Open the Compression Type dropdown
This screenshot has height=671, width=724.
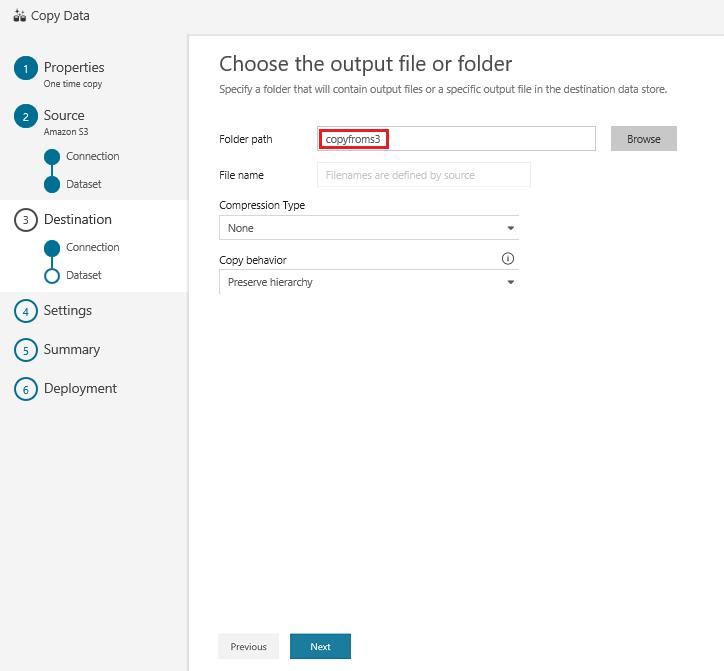[369, 228]
